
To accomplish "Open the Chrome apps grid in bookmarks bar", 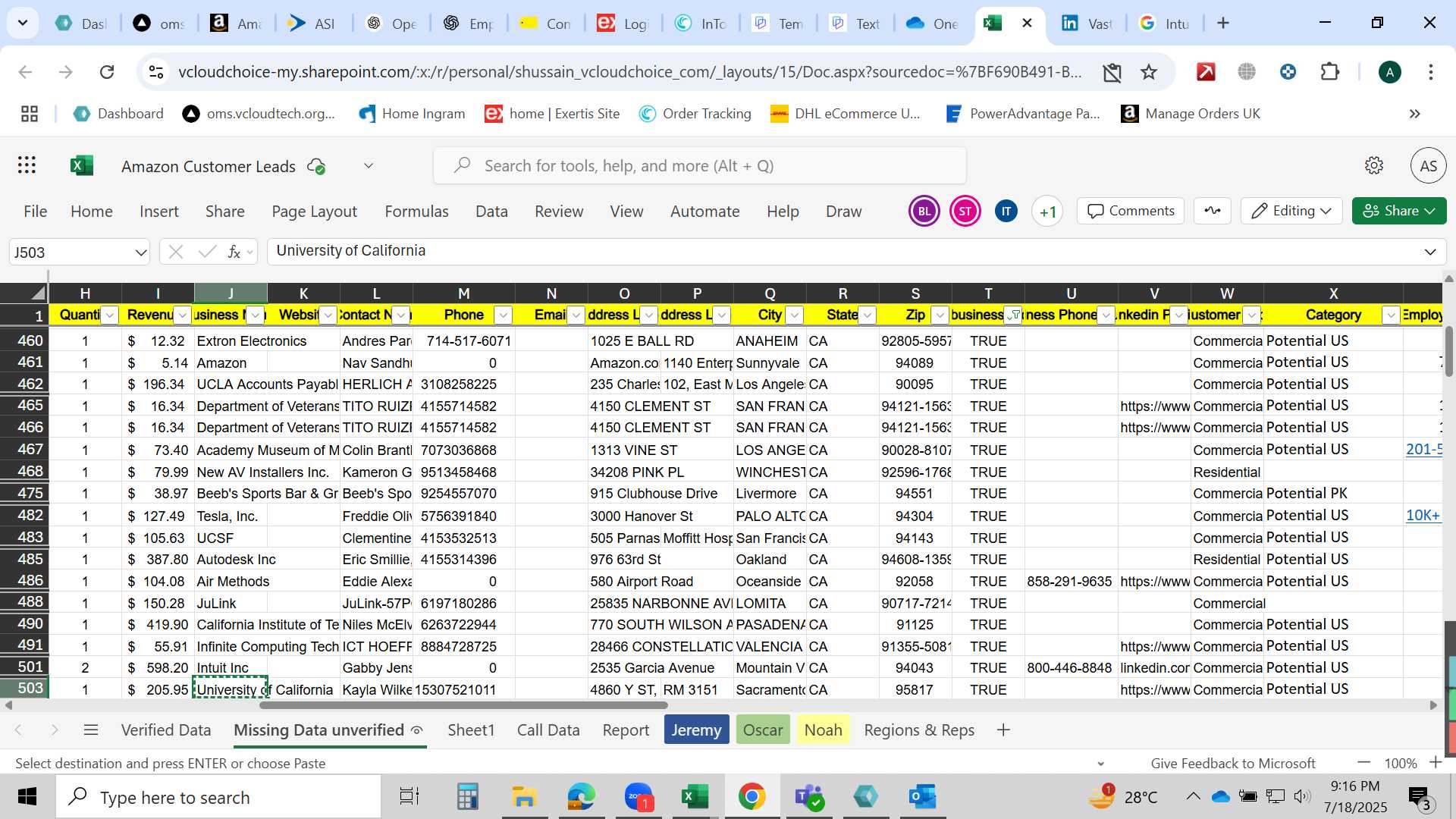I will coord(30,114).
